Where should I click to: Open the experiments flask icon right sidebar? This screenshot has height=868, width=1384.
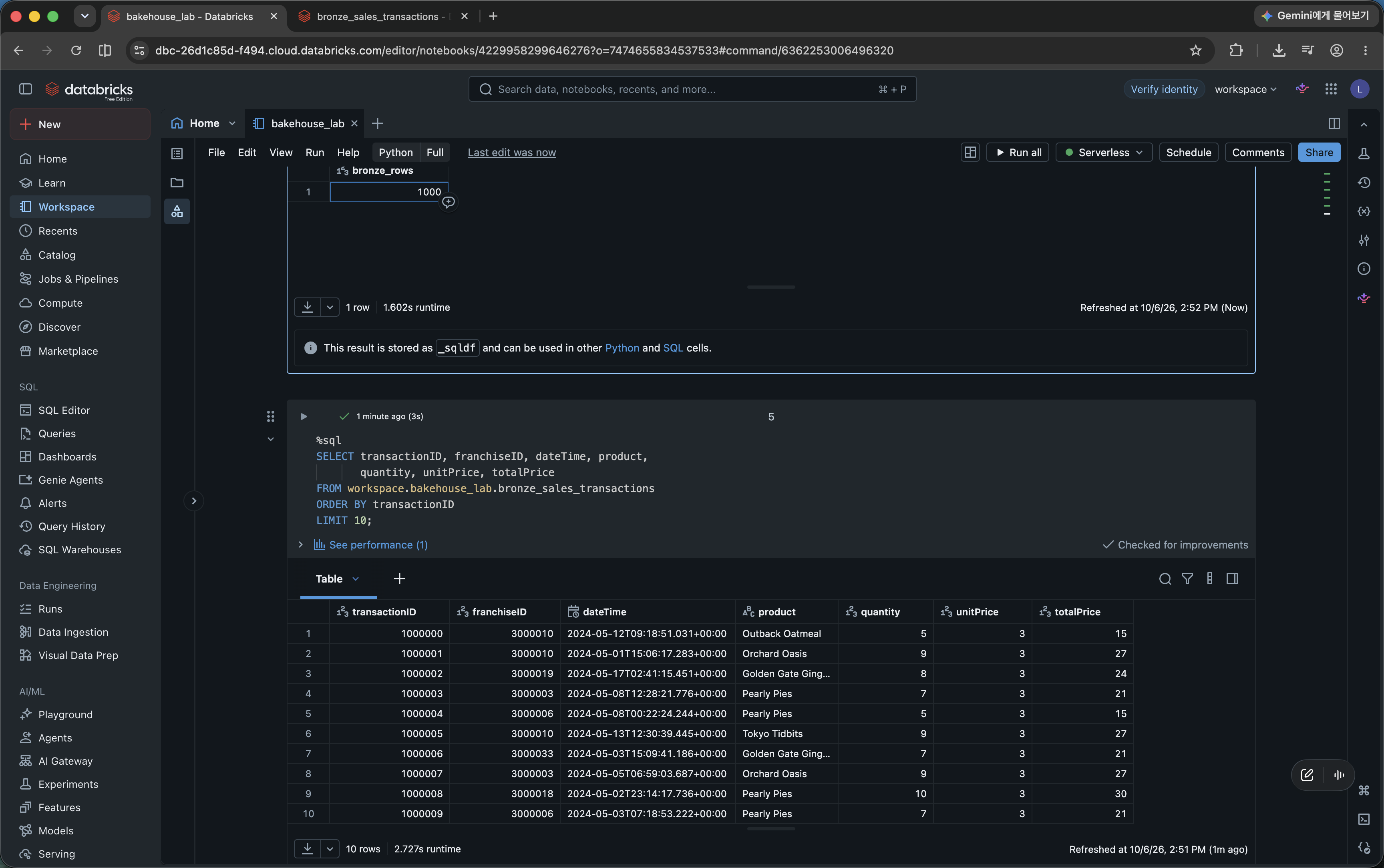tap(1364, 154)
